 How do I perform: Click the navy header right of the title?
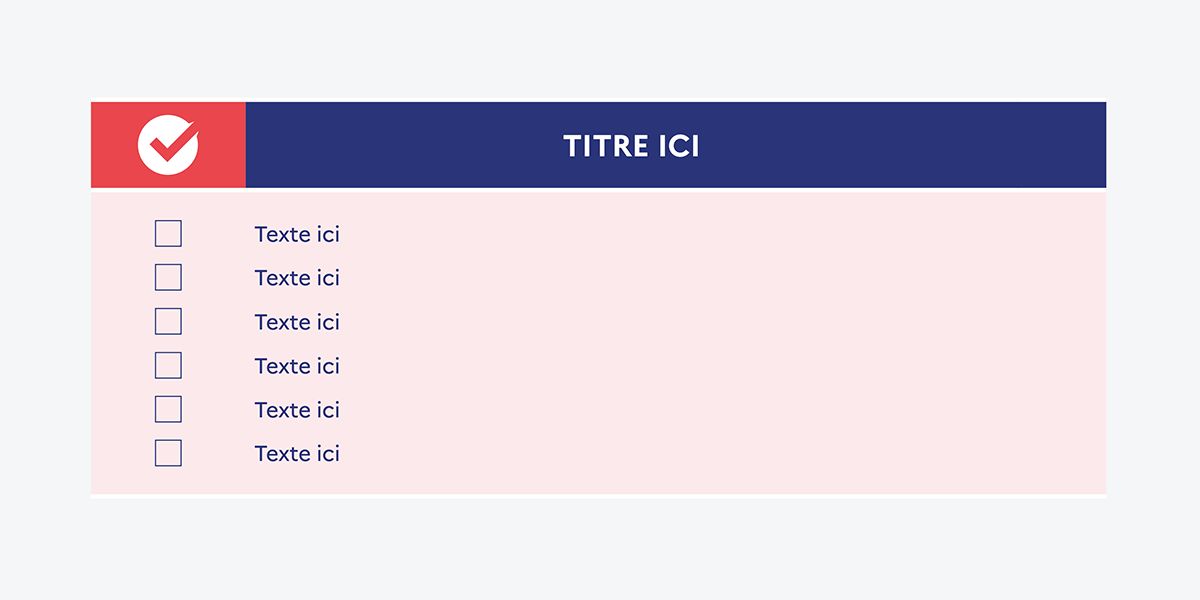pos(900,145)
